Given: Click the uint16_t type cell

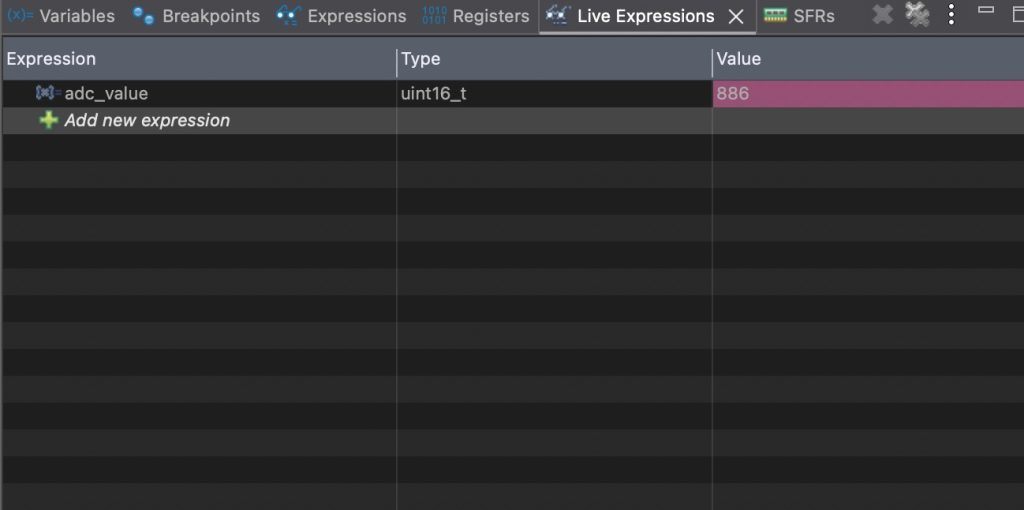Looking at the screenshot, I should (x=554, y=93).
